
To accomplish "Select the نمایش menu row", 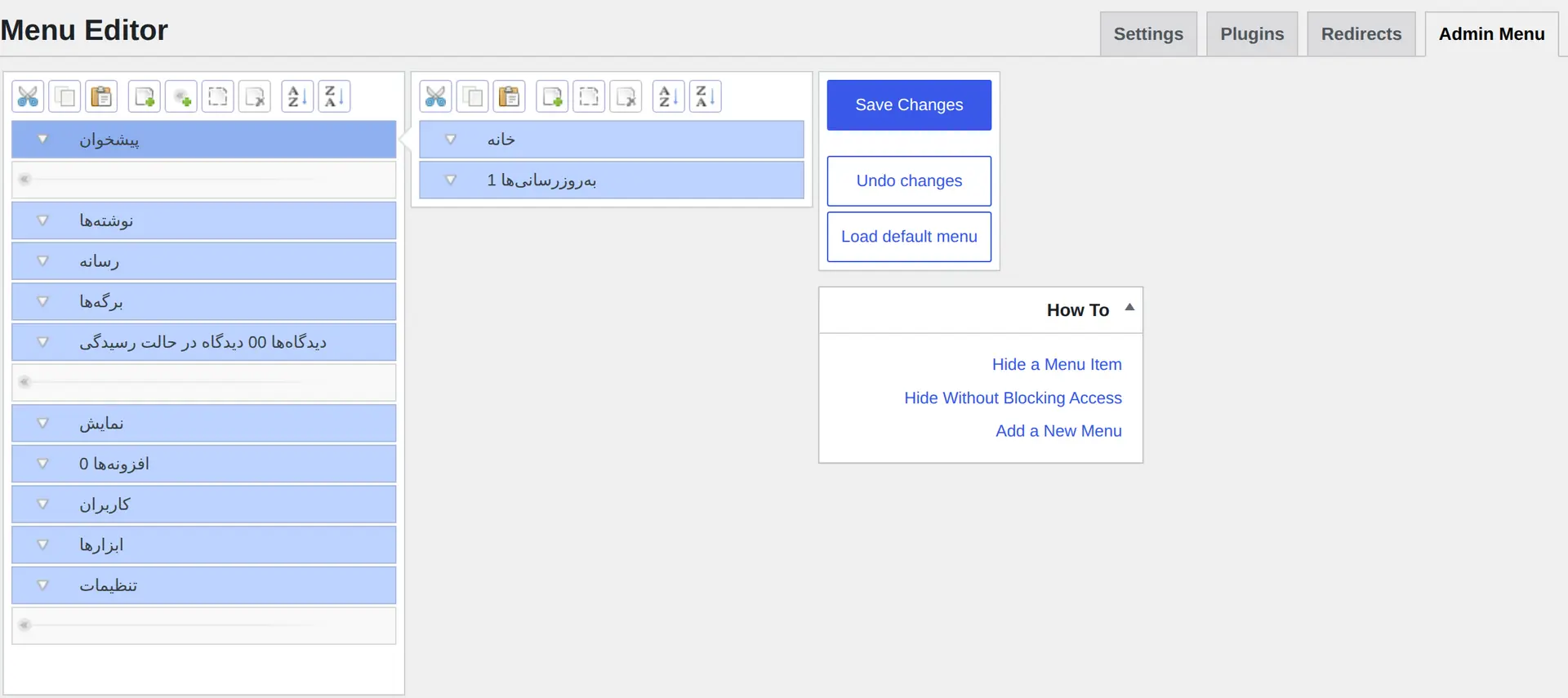I will click(204, 423).
